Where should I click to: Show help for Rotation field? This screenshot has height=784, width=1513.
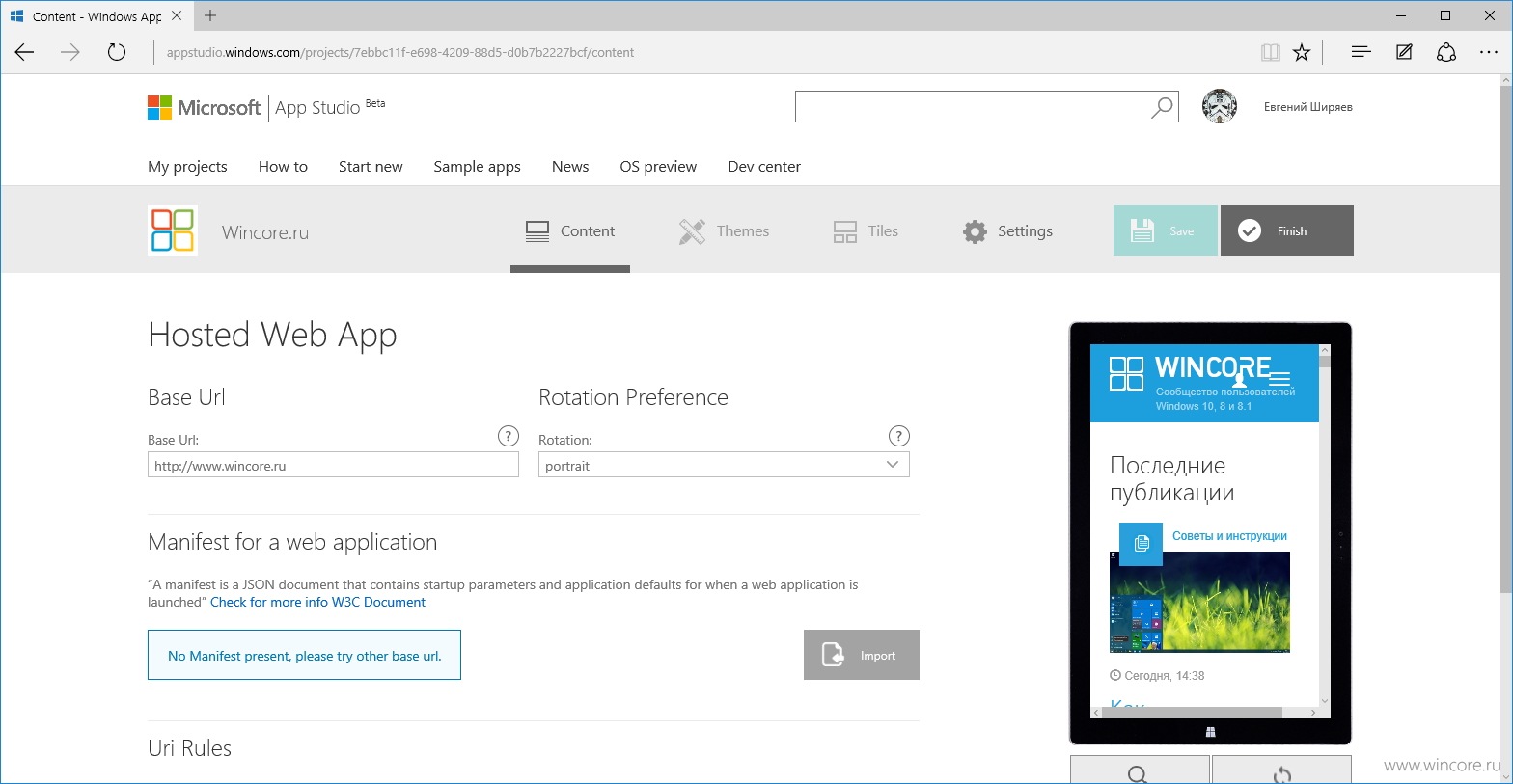click(898, 436)
